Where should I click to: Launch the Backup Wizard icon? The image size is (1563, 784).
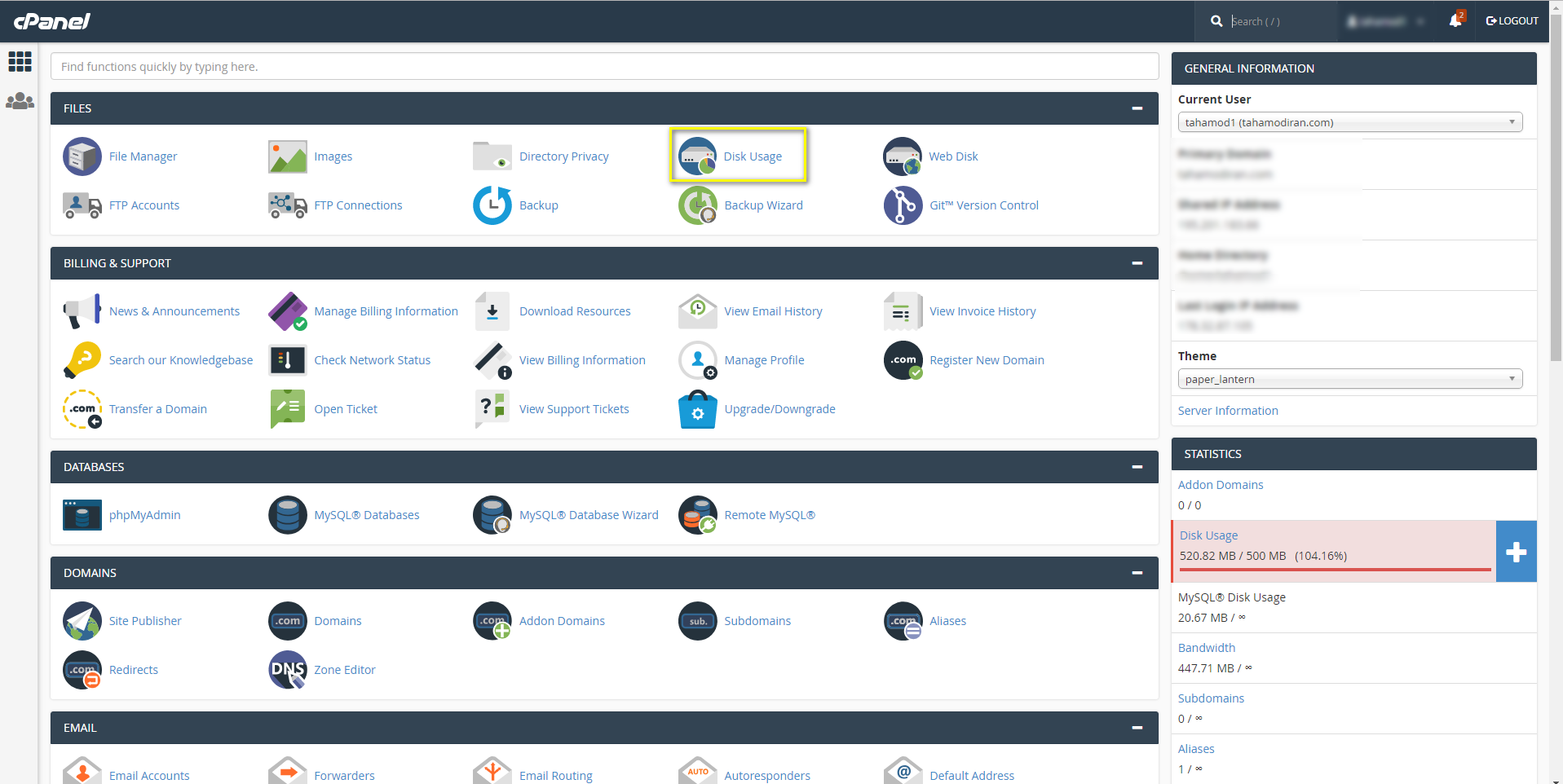698,205
